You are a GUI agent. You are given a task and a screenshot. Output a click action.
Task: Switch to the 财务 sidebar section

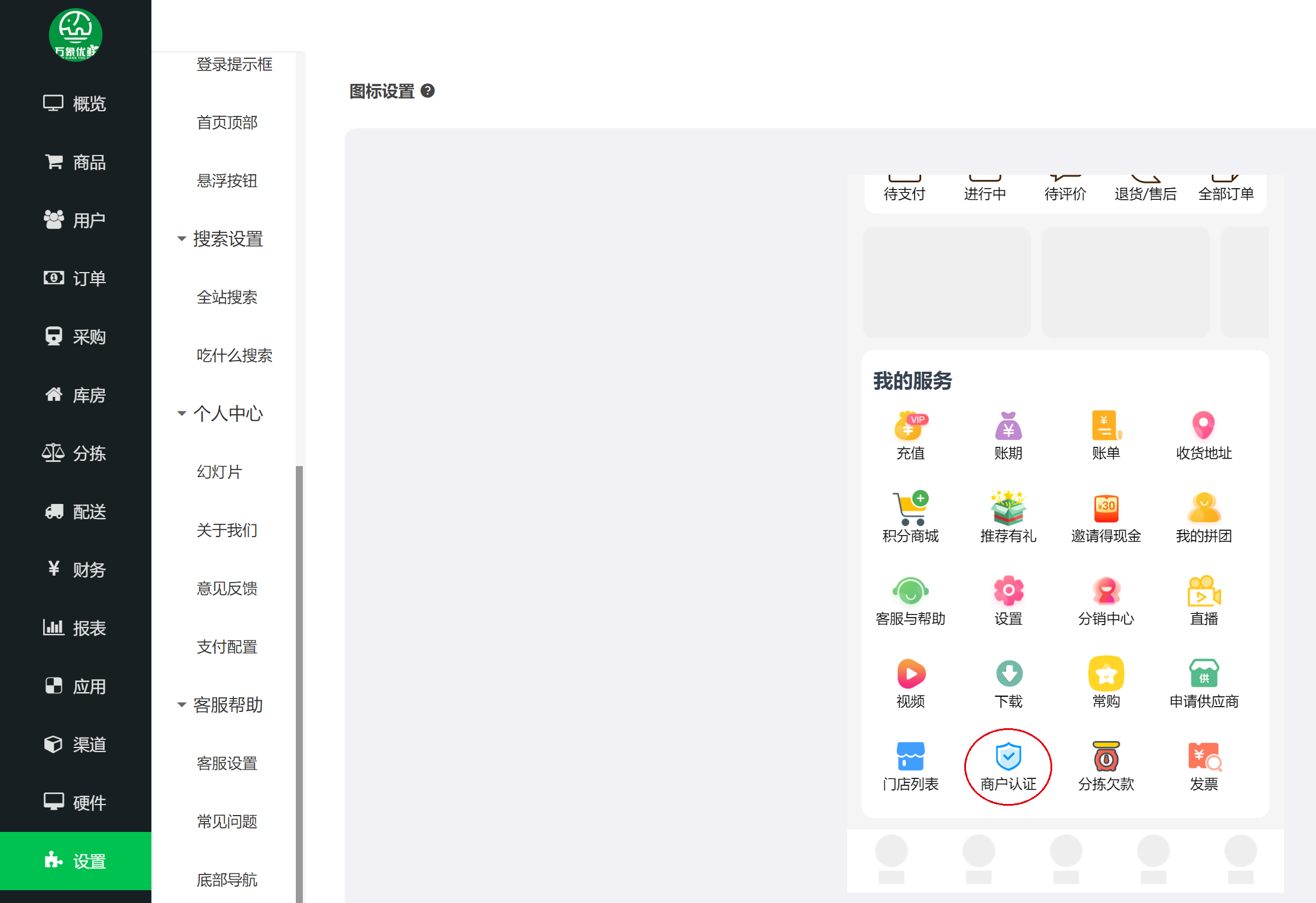pos(76,570)
